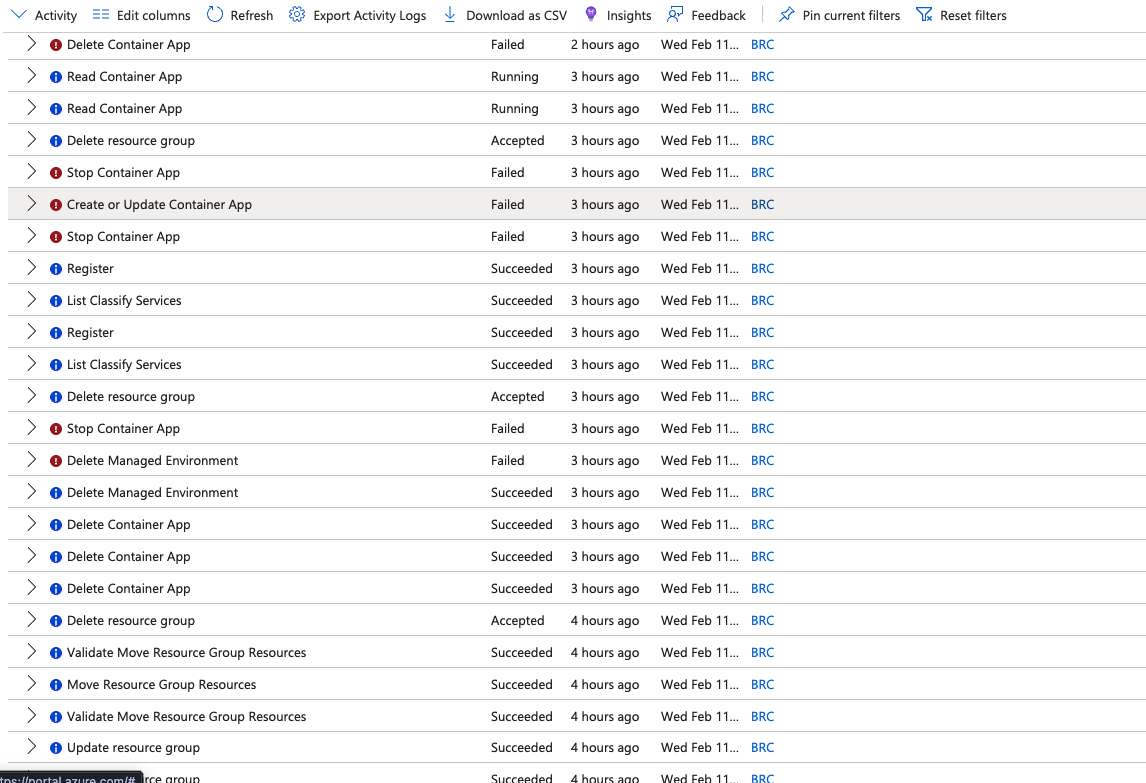Click 'Accepted' status of Delete resource group 4 hours ago
This screenshot has height=783, width=1146.
[x=517, y=621]
